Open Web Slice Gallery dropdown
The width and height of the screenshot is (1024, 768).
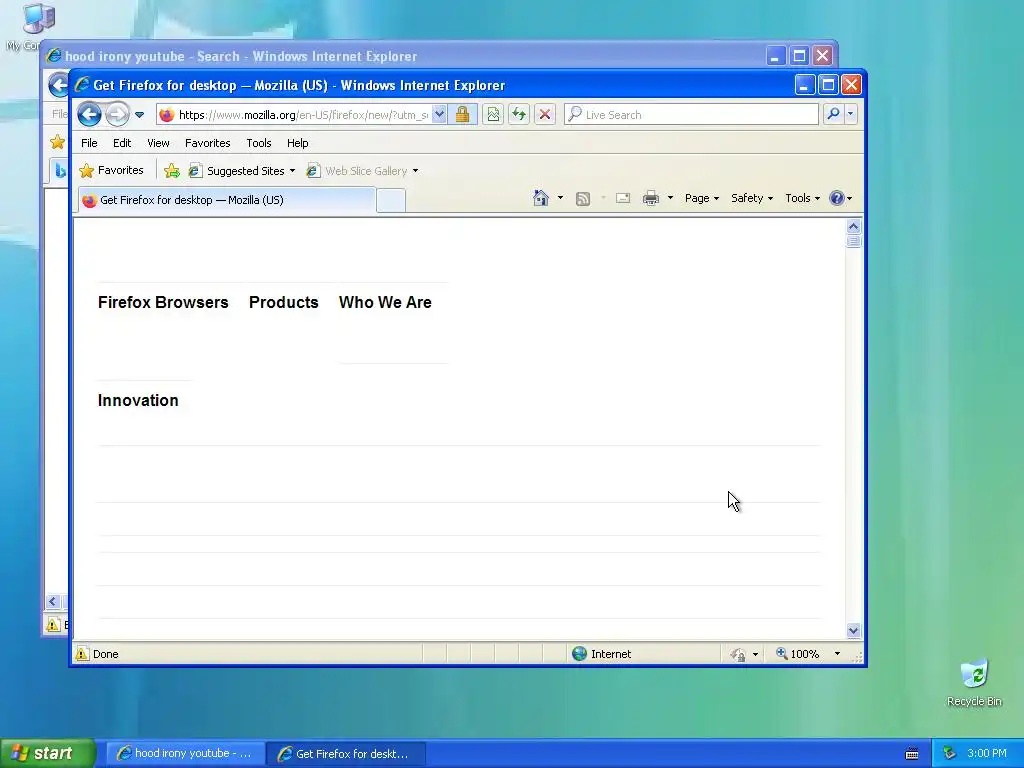(362, 170)
